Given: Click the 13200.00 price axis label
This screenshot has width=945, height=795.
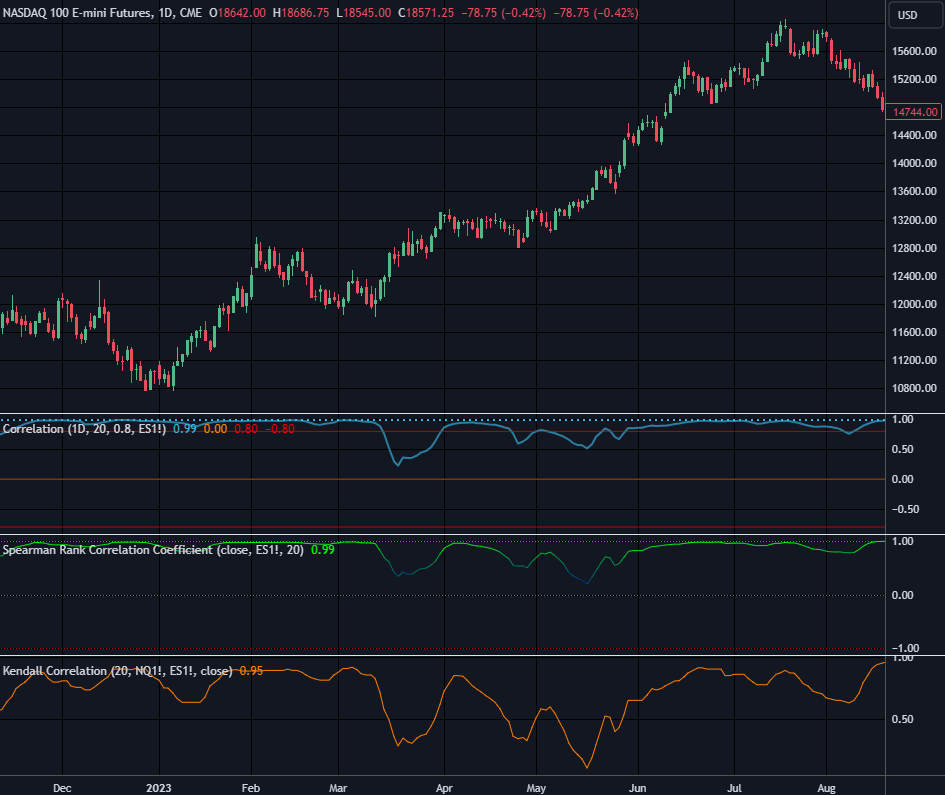Looking at the screenshot, I should (914, 220).
